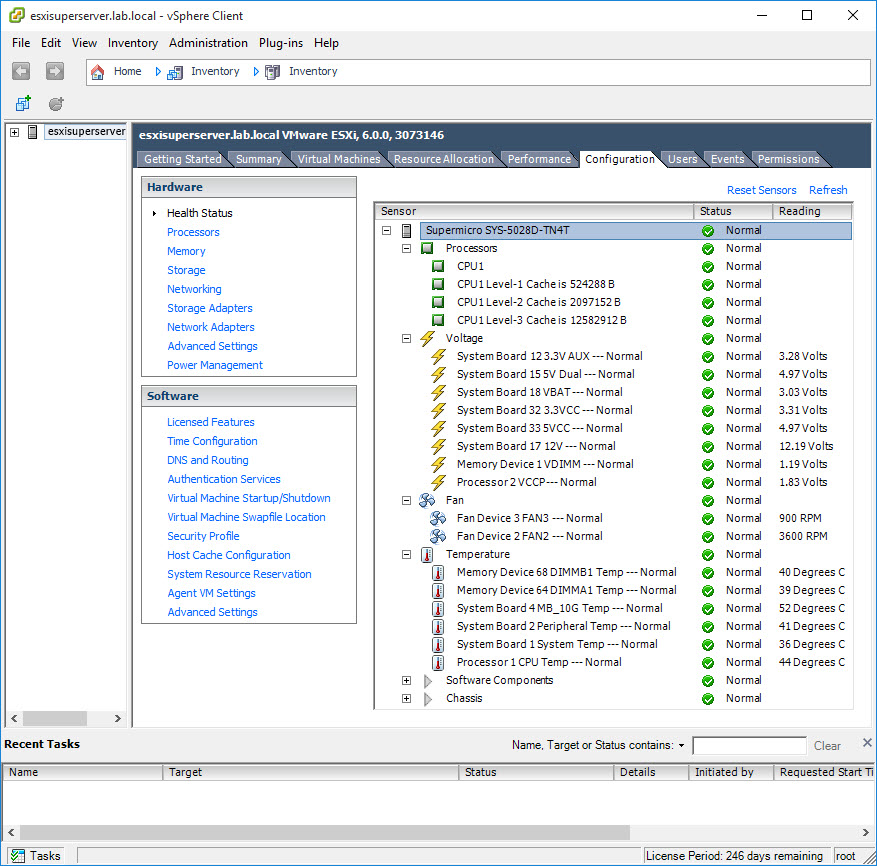Click the Clear button in Recent Tasks
The image size is (877, 866).
coord(827,746)
